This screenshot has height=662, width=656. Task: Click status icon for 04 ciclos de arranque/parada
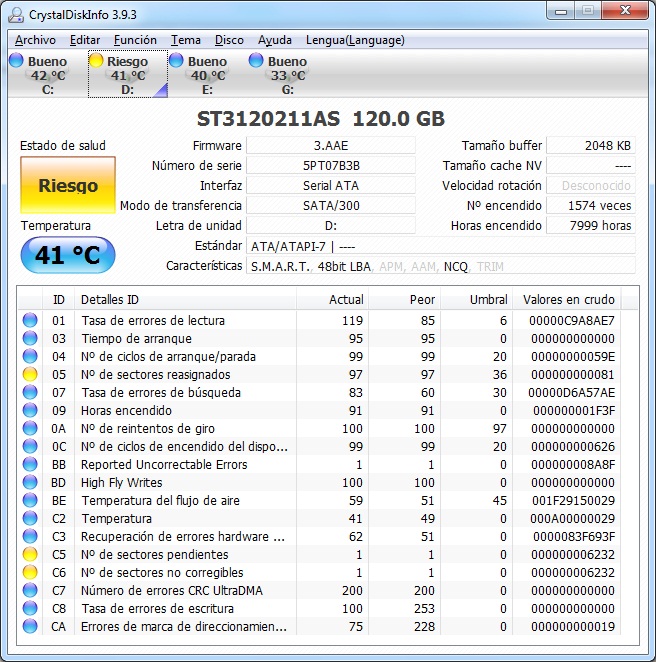tap(30, 356)
